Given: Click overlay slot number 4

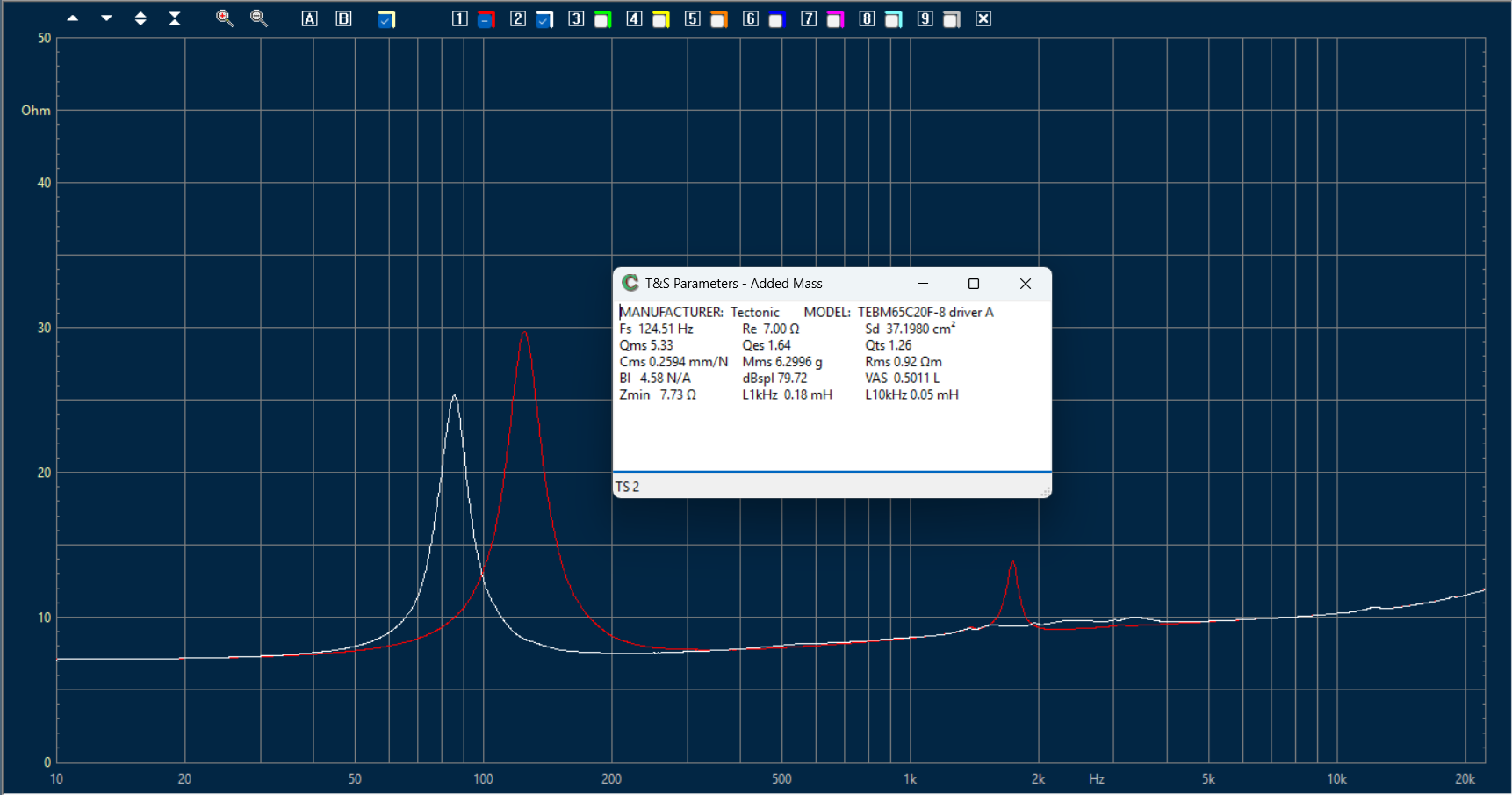Looking at the screenshot, I should coord(634,18).
